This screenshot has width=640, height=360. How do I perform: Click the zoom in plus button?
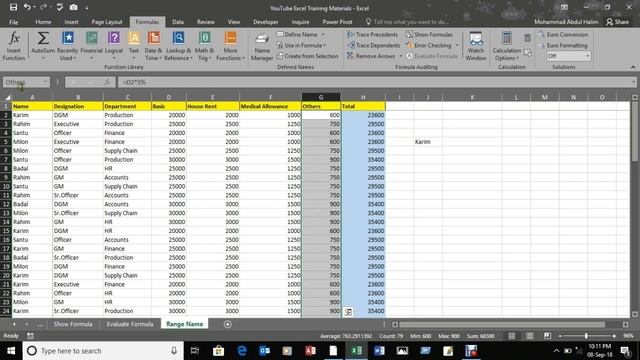tap(614, 336)
